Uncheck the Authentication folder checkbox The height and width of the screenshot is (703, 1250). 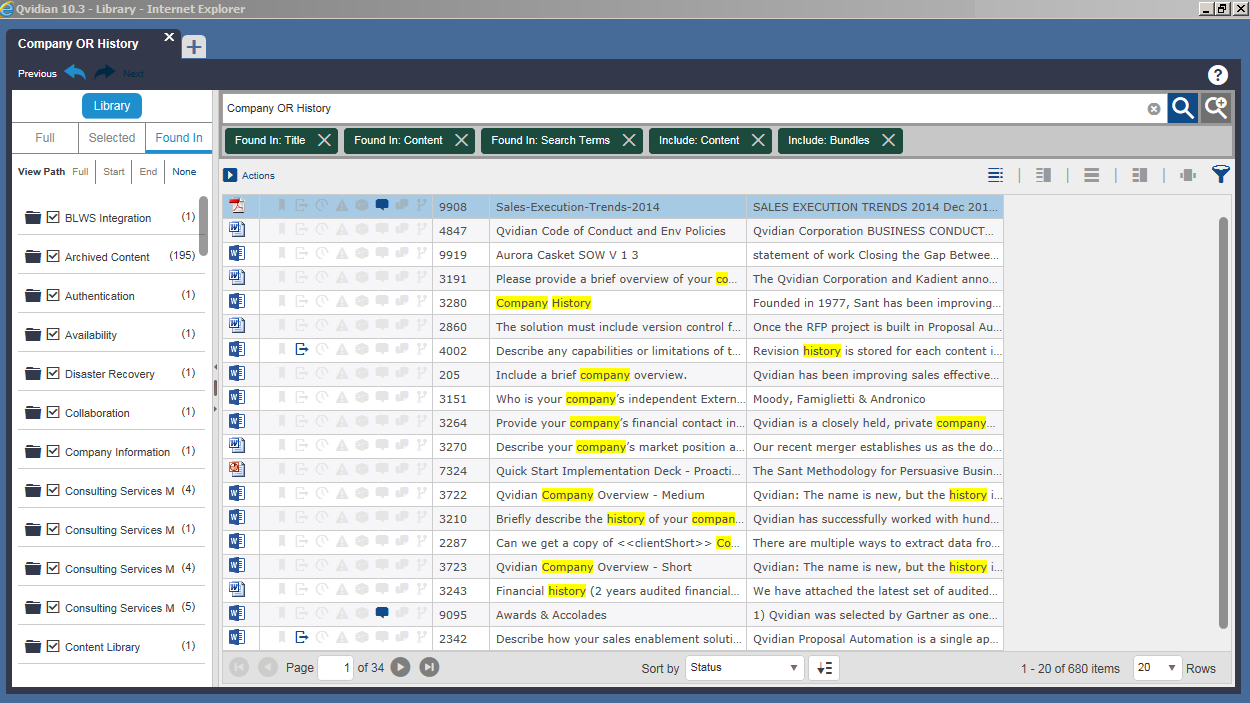click(53, 295)
